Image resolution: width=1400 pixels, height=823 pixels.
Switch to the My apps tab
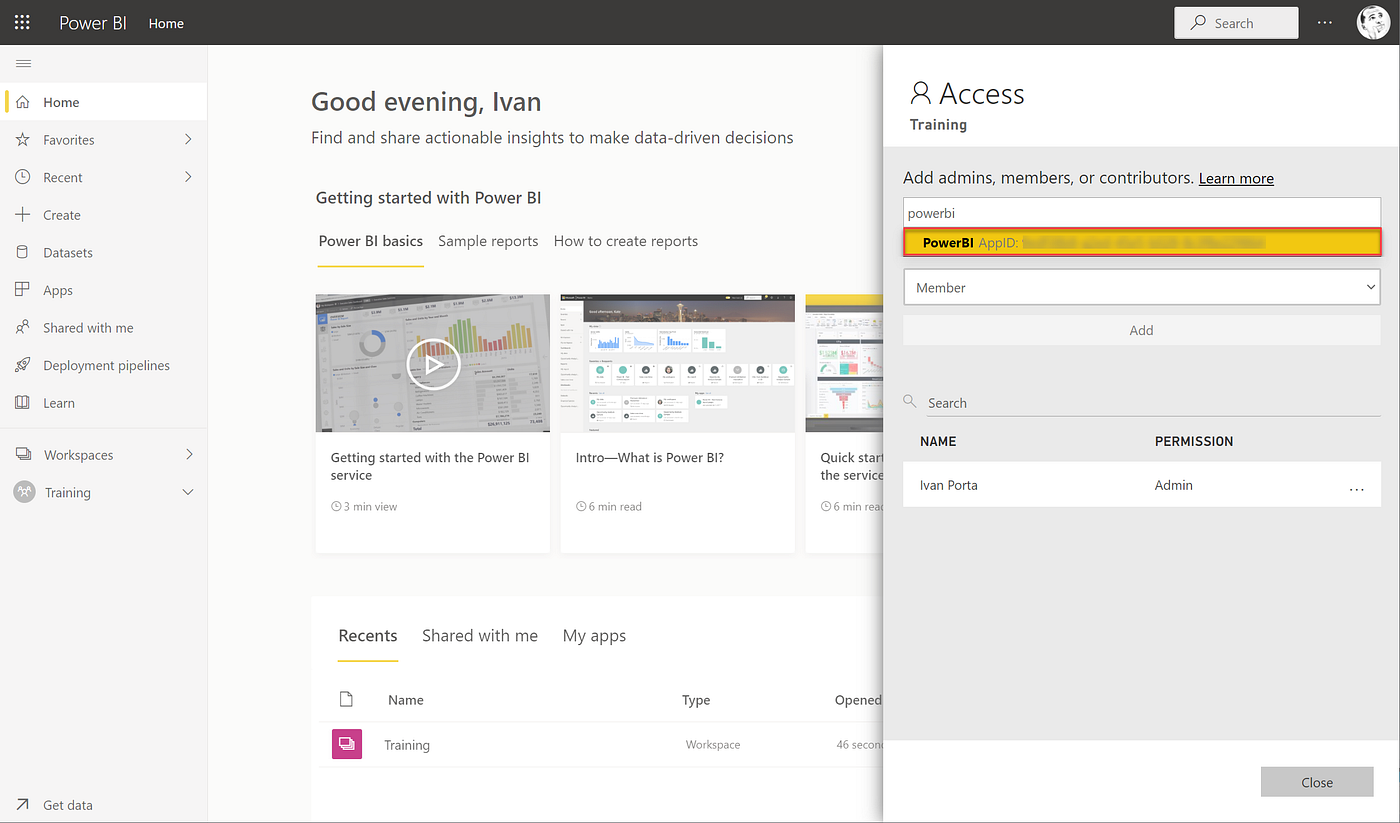click(x=594, y=635)
